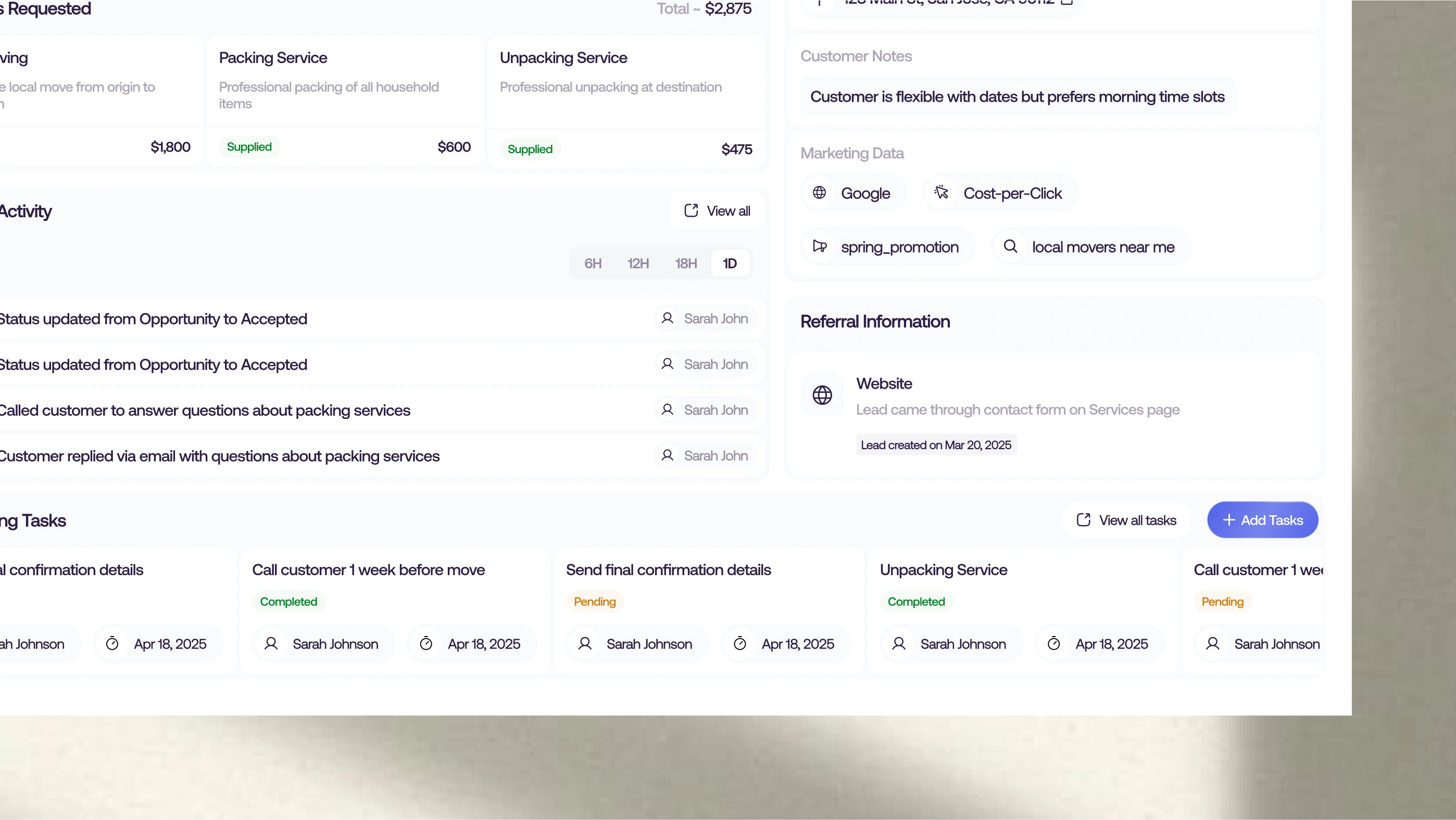Screen dimensions: 1456x820
Task: Click the Completed badge on Call customer task
Action: tap(288, 601)
